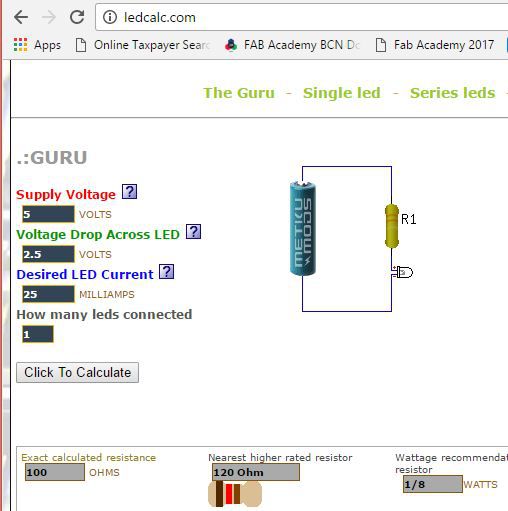
Task: Open the Fab Academy 2017 bookmark
Action: (435, 45)
